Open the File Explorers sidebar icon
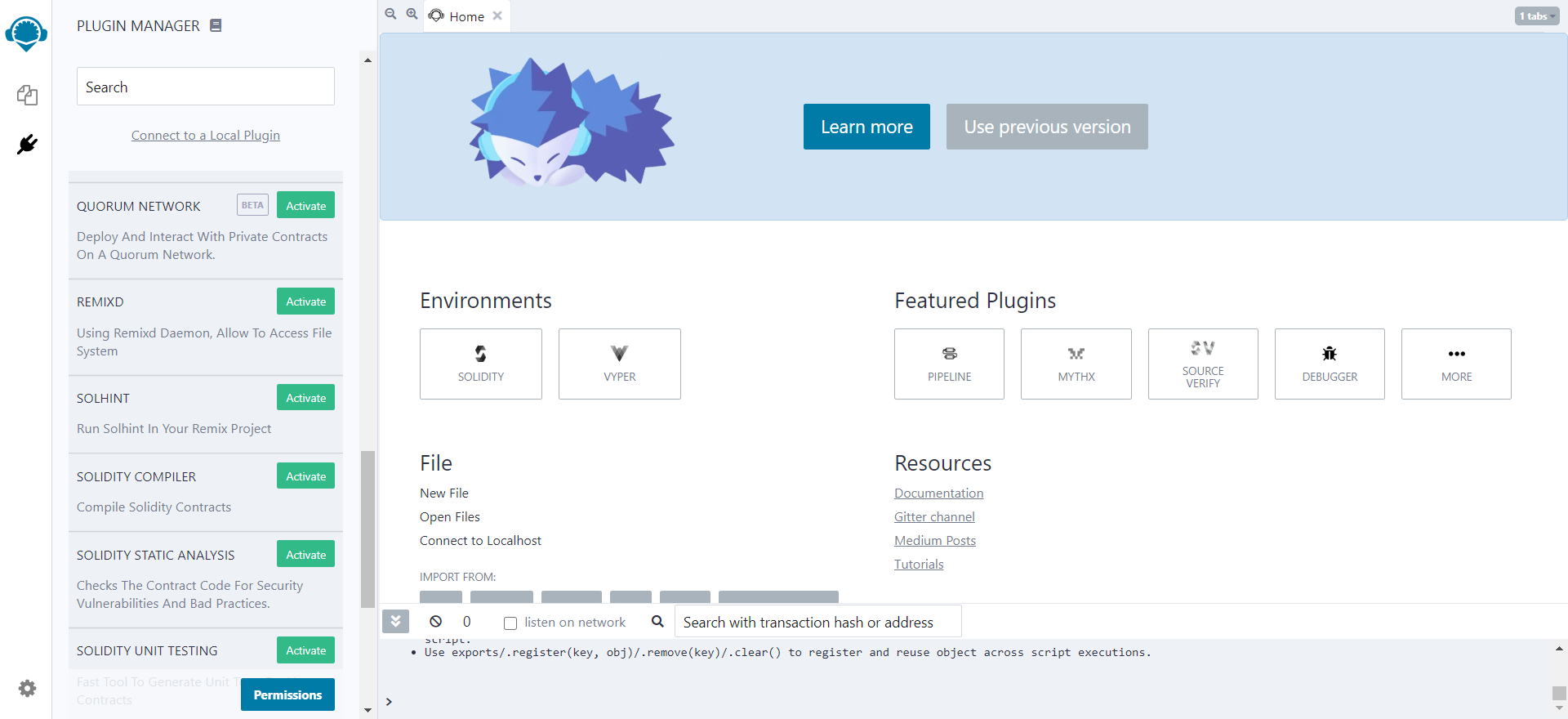This screenshot has width=1568, height=719. pyautogui.click(x=27, y=96)
